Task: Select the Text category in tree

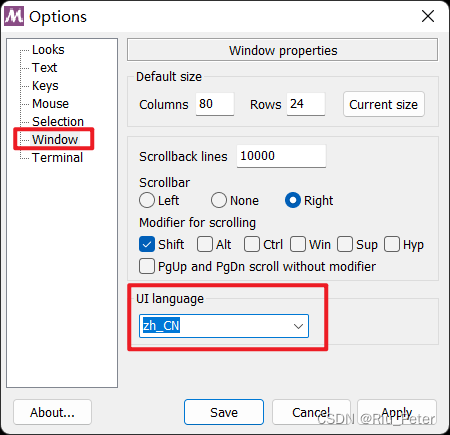Action: coord(44,68)
